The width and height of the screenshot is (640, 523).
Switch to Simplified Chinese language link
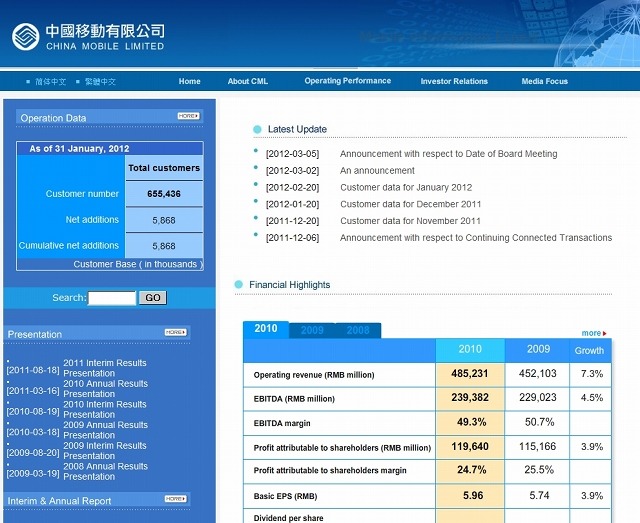coord(50,82)
